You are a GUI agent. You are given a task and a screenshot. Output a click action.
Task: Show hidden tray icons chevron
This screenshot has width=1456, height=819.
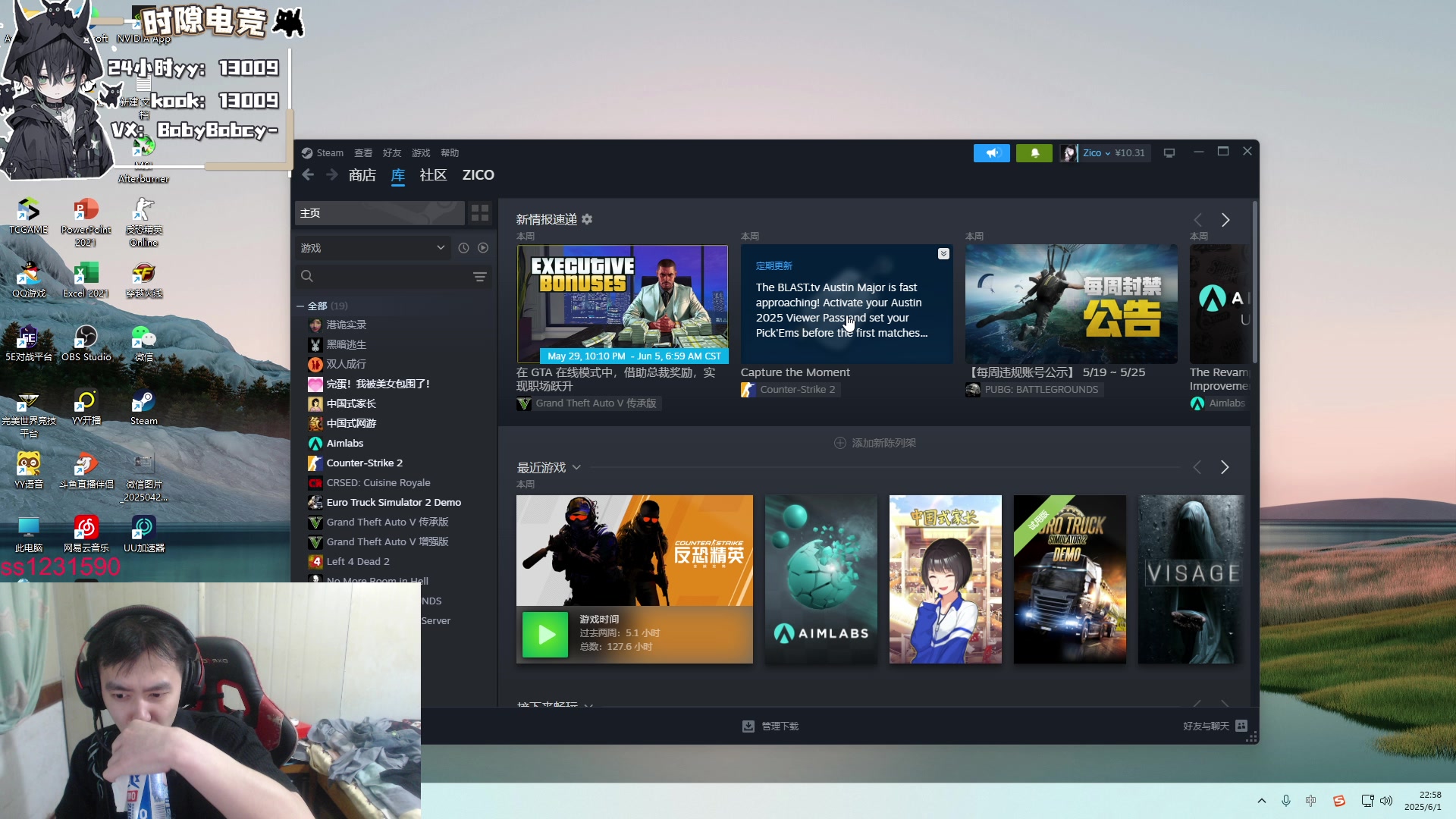coord(1262,801)
